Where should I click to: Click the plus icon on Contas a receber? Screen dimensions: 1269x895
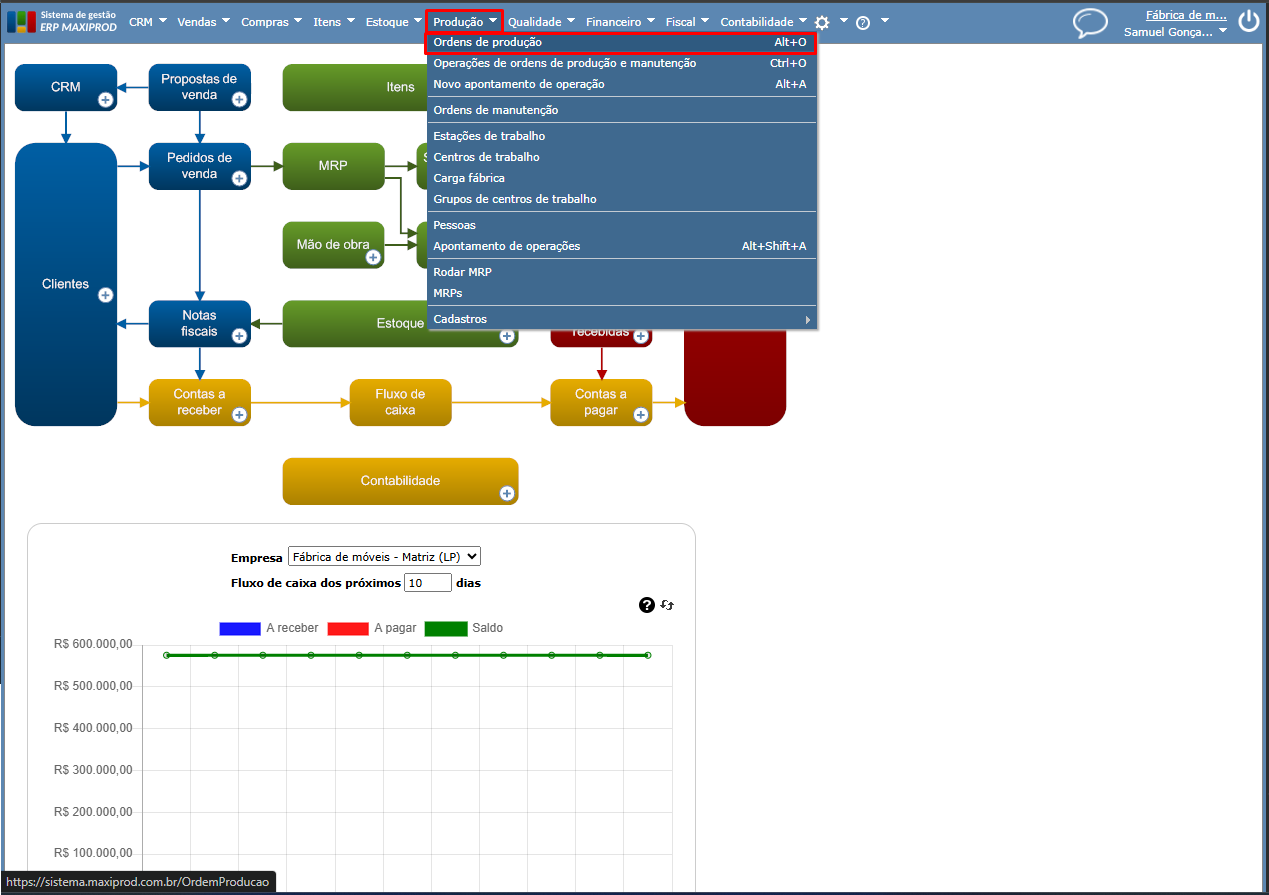(239, 415)
